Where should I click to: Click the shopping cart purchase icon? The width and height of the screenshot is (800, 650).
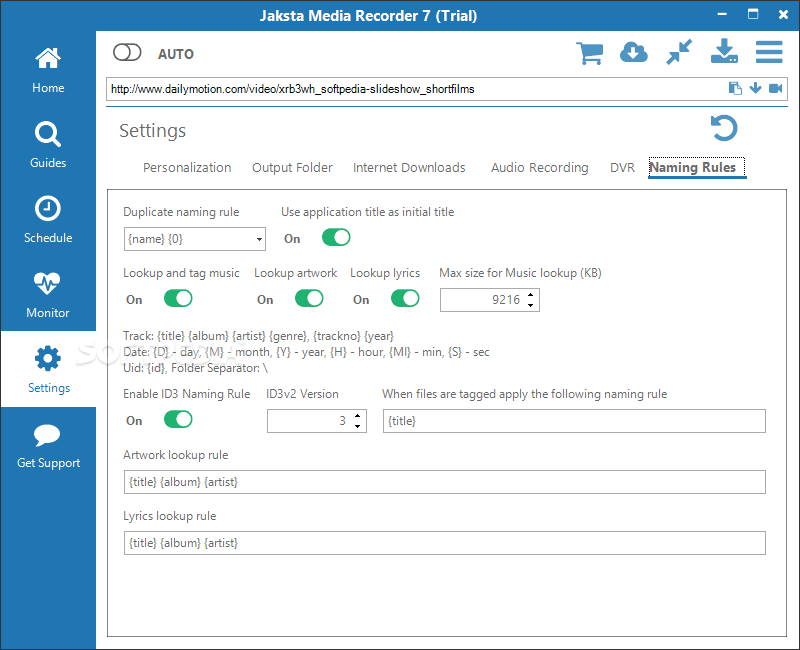pyautogui.click(x=589, y=53)
